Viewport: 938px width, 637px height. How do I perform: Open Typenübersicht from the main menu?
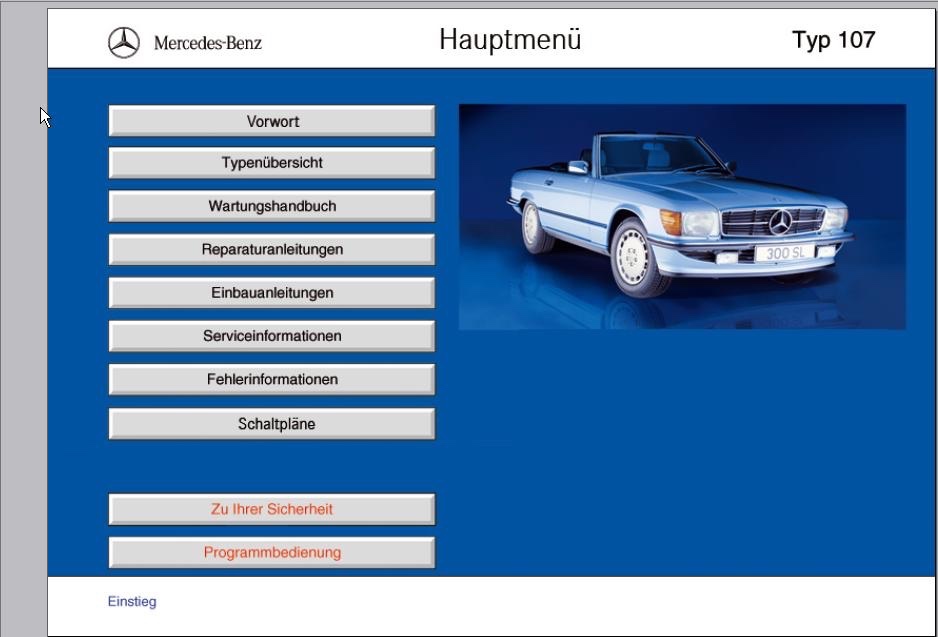point(272,163)
